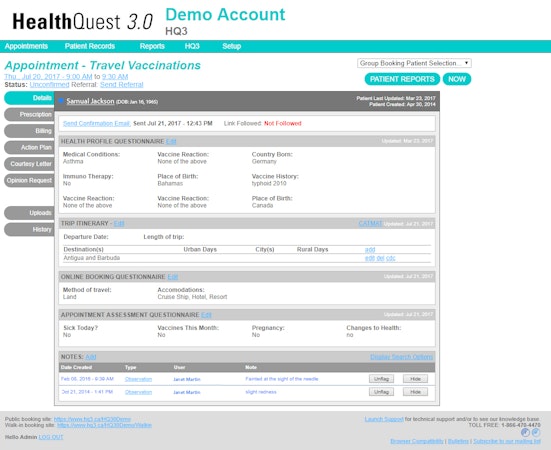Click the first round social icon in footer

[x=525, y=432]
